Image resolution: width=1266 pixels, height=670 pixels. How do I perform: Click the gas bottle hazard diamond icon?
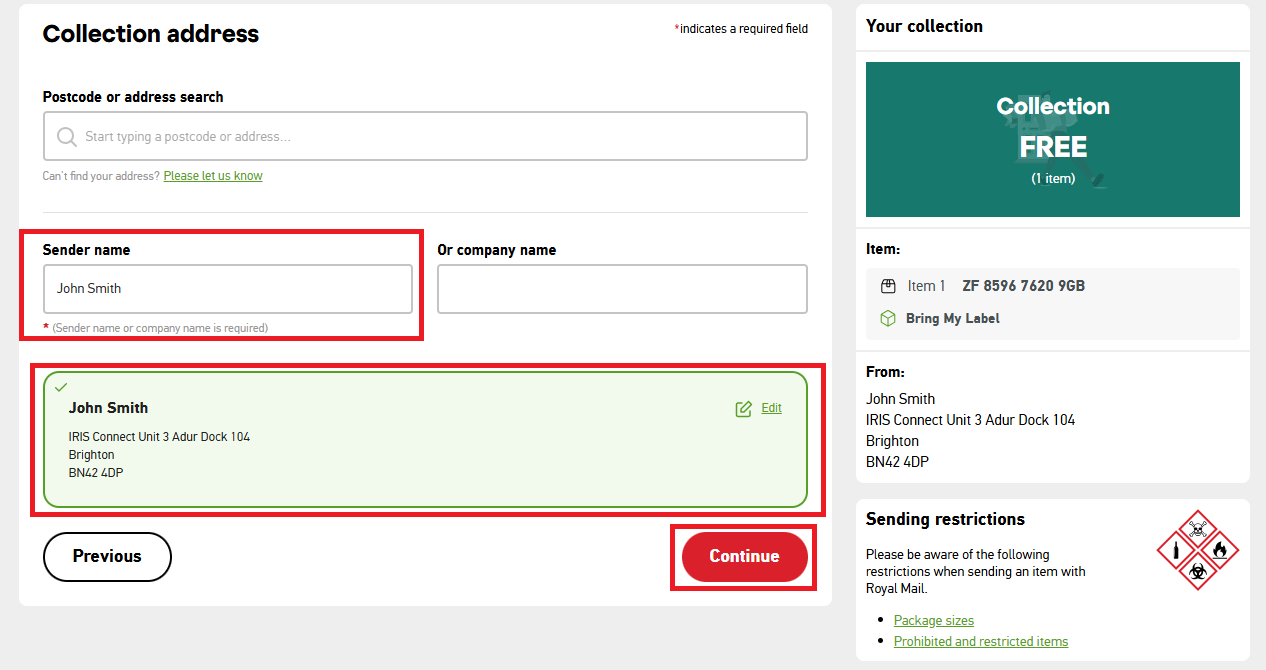click(x=1177, y=549)
